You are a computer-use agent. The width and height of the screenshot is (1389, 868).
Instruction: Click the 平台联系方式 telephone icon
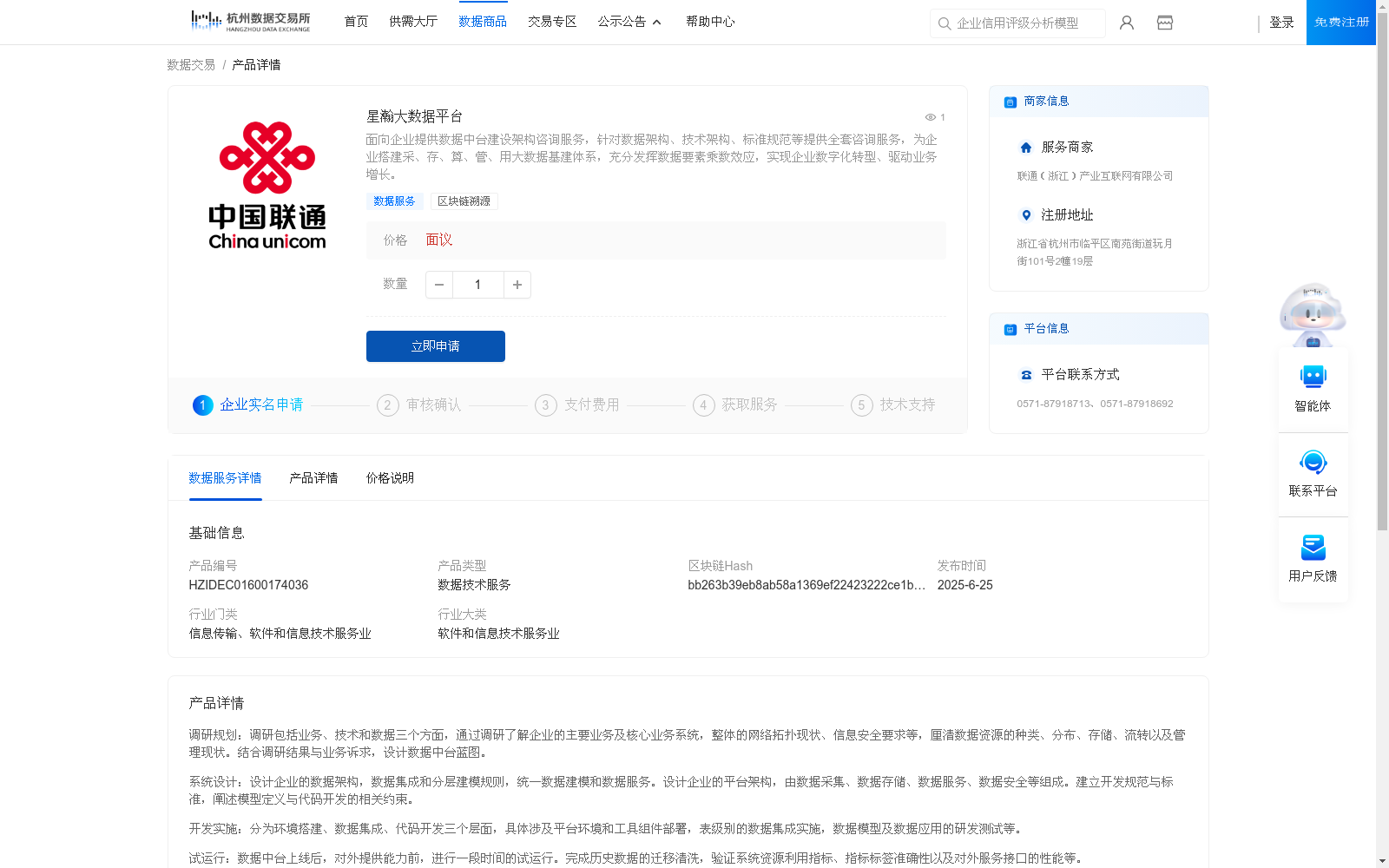1026,375
